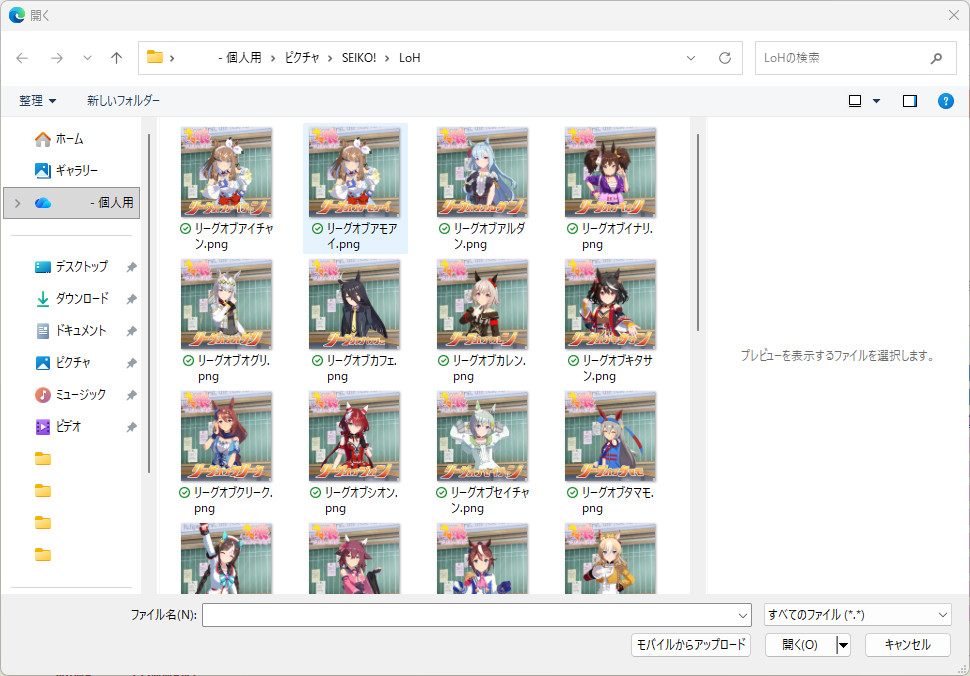
Task: Click the magnifier search icon
Action: pos(937,58)
